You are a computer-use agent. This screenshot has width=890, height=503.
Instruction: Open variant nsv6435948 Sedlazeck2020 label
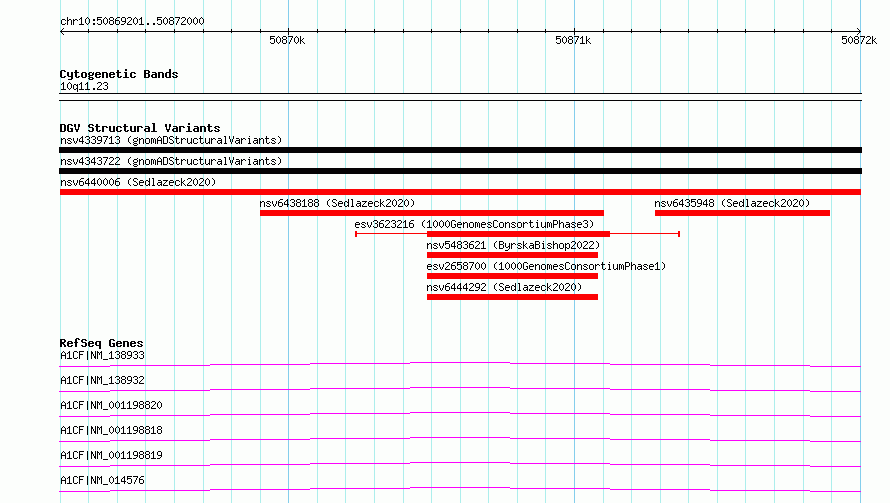pyautogui.click(x=732, y=203)
